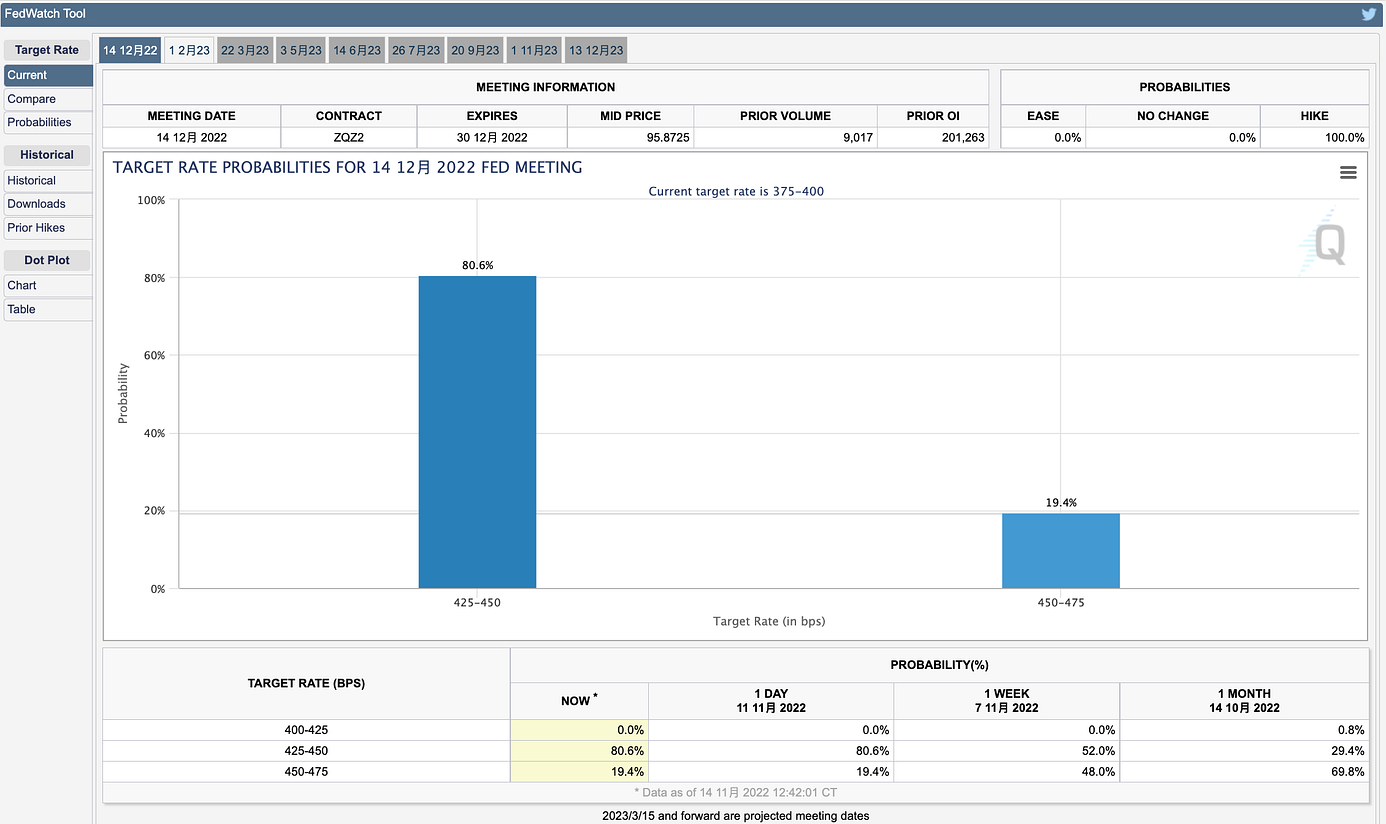Click the NOW column header
The height and width of the screenshot is (824, 1386).
click(x=579, y=700)
